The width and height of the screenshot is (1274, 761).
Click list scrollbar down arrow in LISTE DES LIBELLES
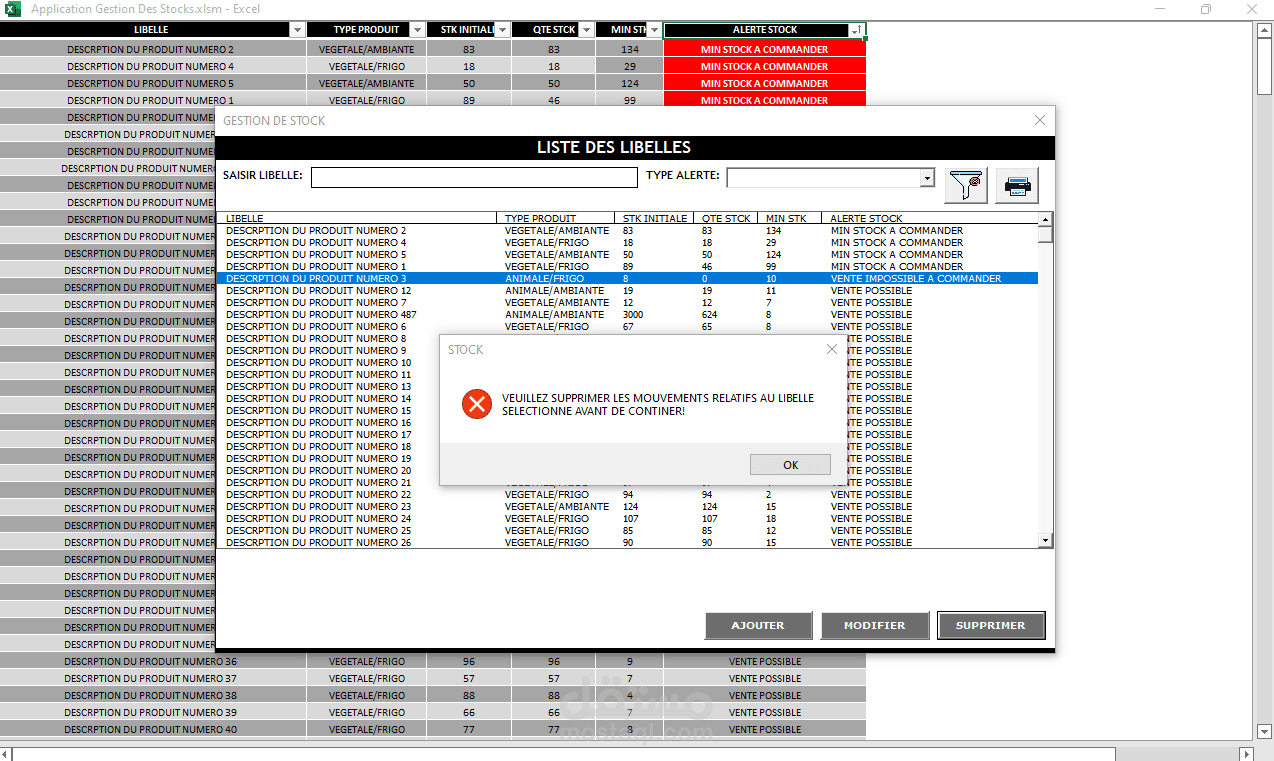coord(1046,541)
